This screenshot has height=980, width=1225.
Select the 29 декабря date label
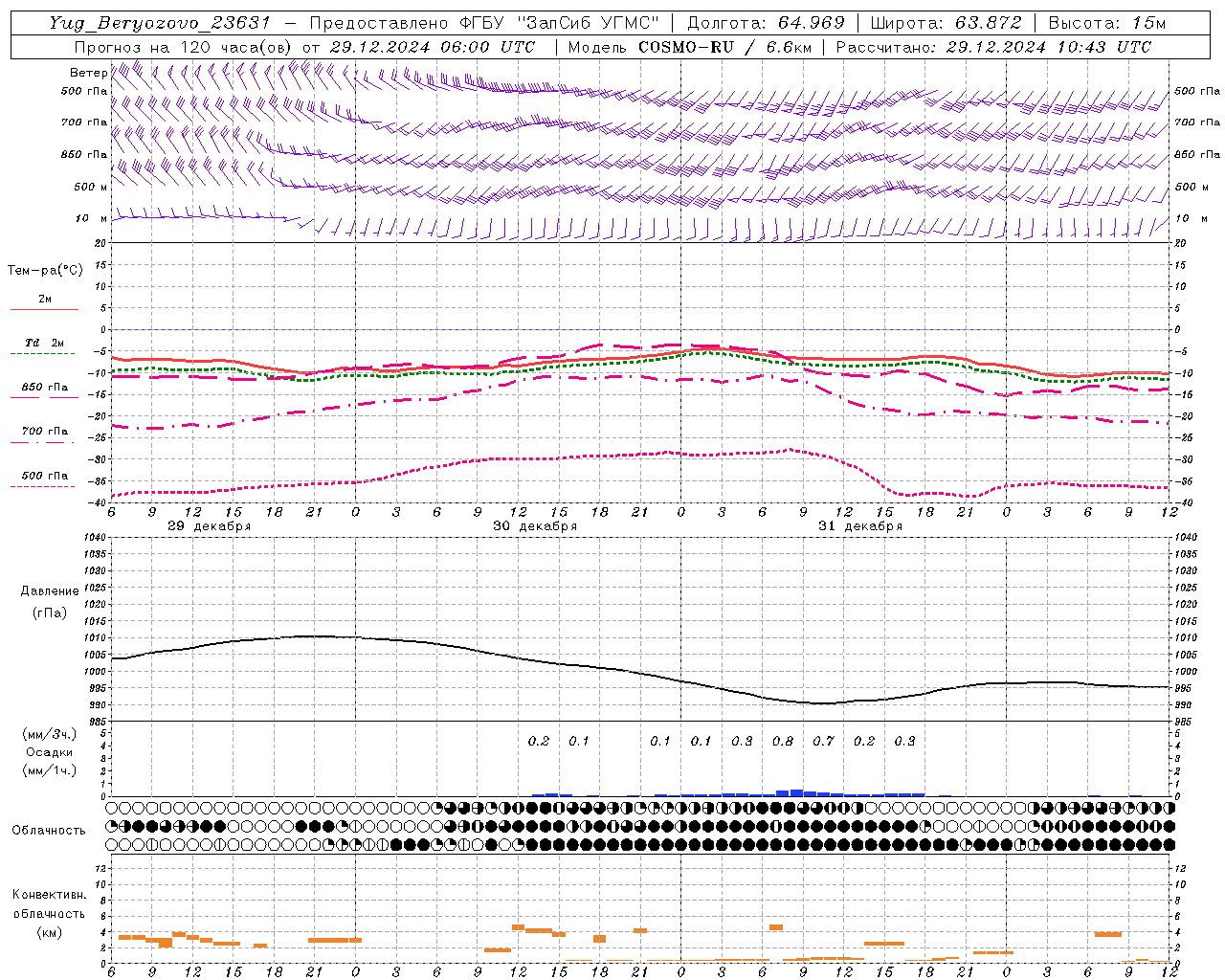(x=209, y=526)
